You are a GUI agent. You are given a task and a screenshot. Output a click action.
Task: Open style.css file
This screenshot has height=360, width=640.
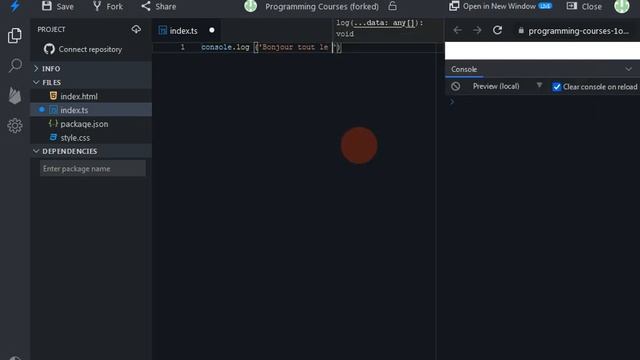91,138
